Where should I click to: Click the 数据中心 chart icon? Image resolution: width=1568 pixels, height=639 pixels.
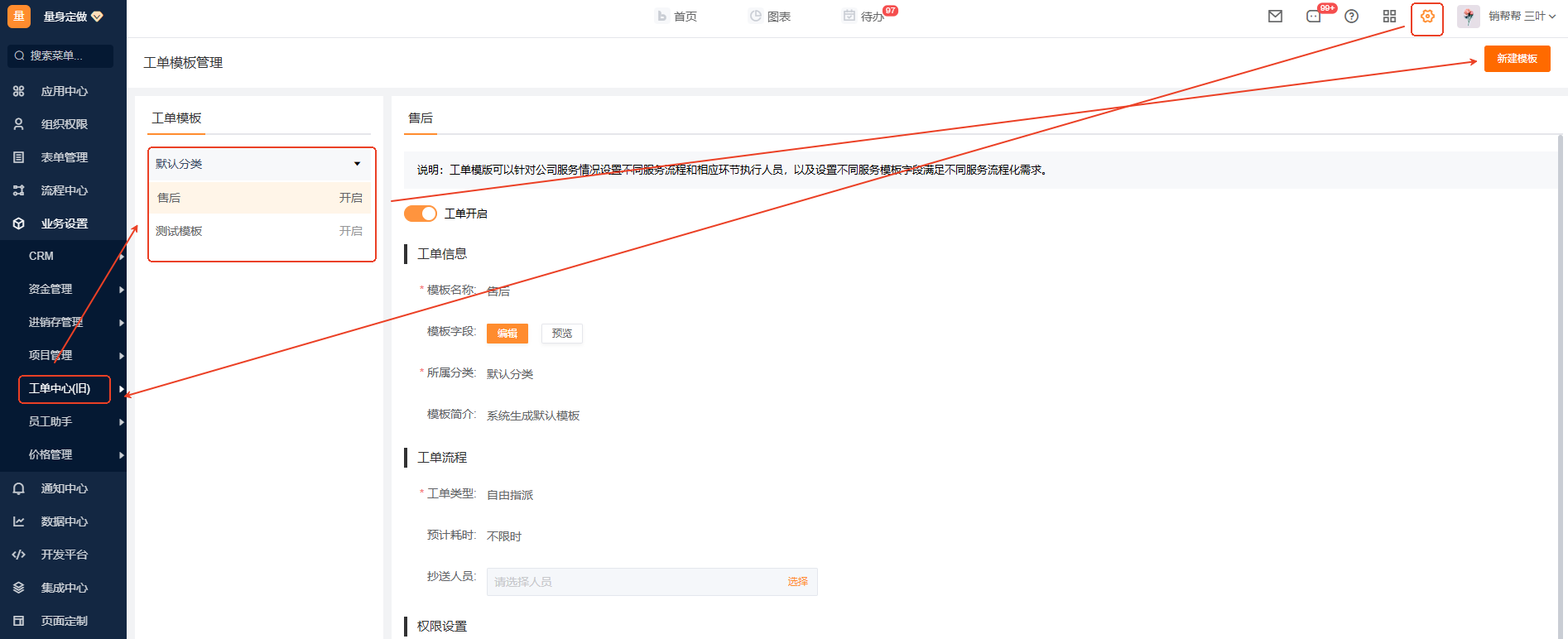[18, 521]
